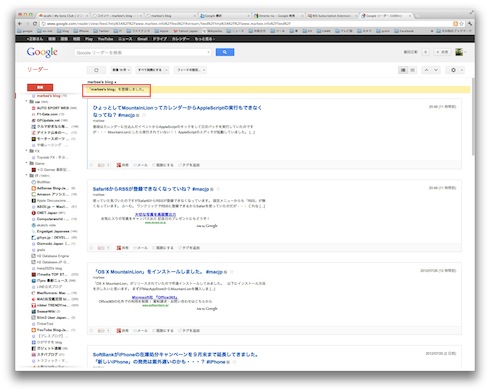Open CNET Japan feed
Image resolution: width=490 pixels, height=392 pixels.
(49, 213)
